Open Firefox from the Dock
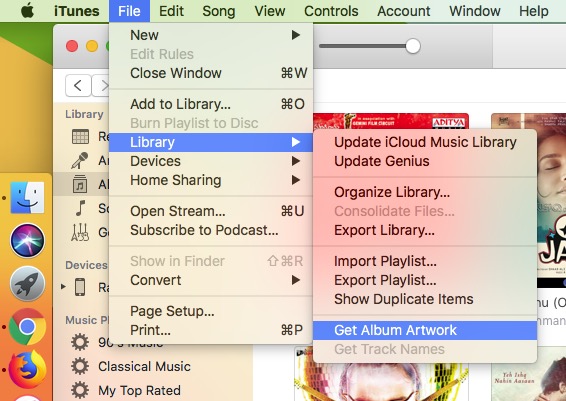 [27, 369]
